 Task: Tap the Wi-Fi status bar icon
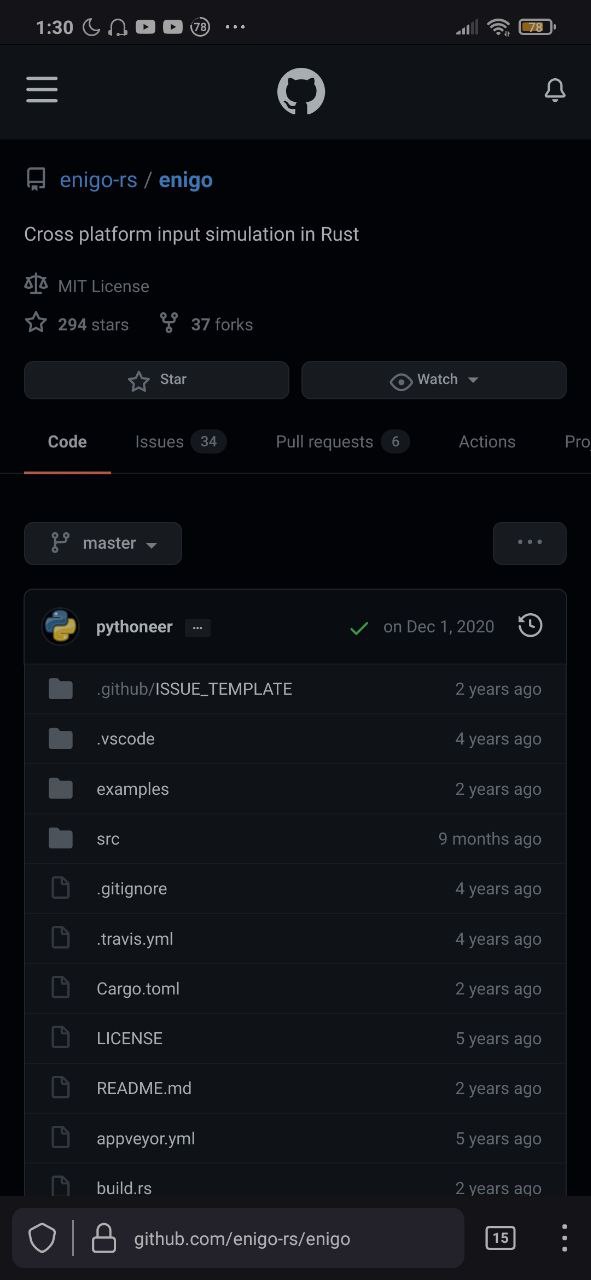(x=499, y=27)
